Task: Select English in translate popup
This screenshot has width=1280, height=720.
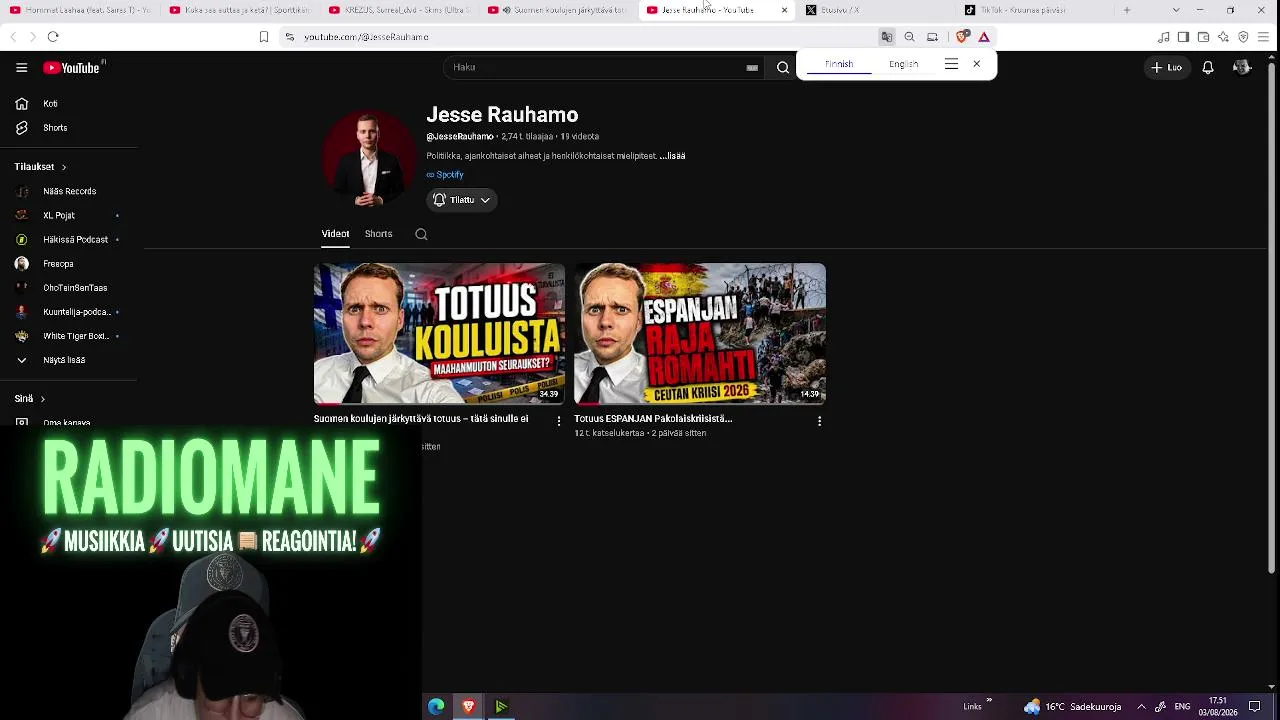Action: click(903, 64)
